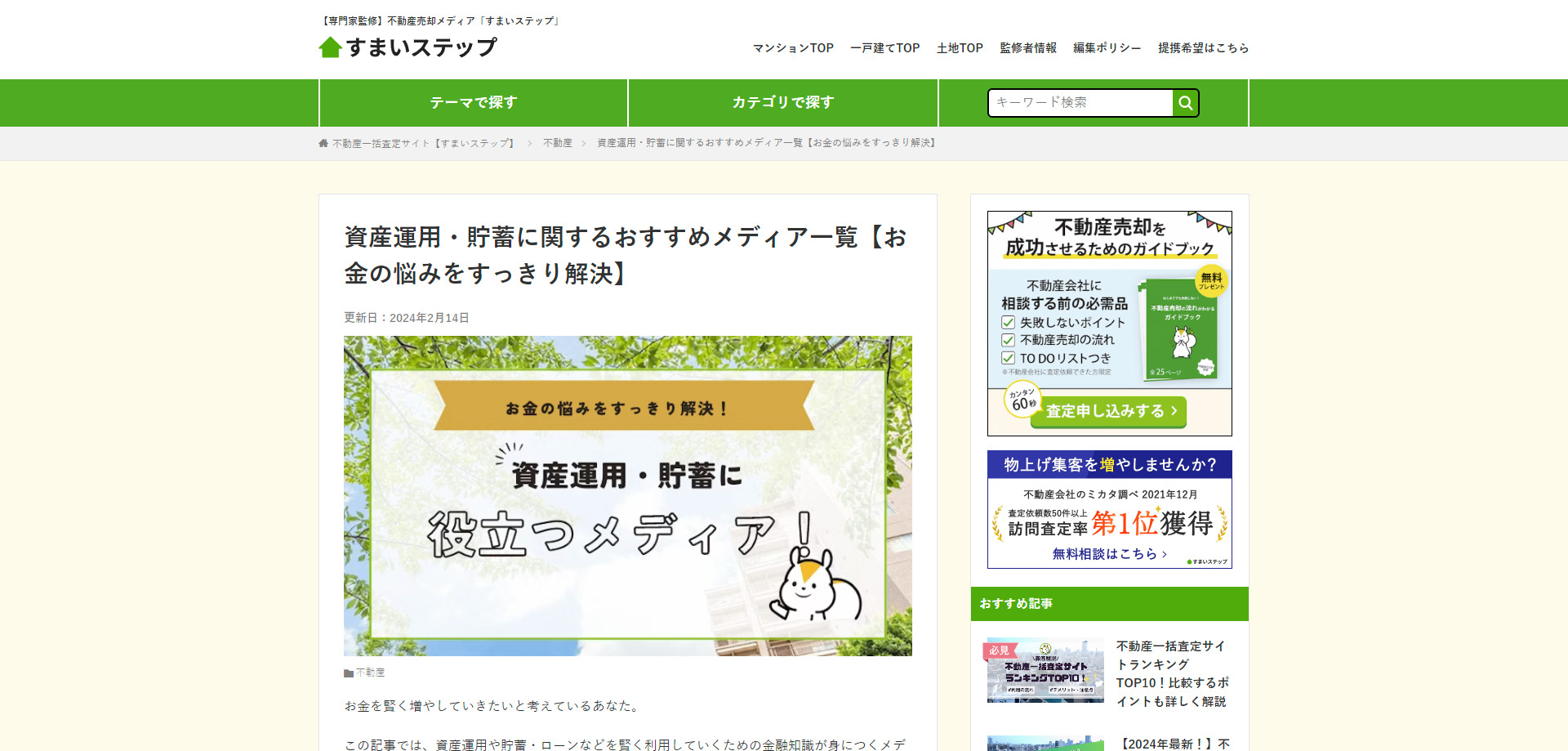Click the 無料プレゼント badge on the guidebook banner
Screen dimensions: 1568x751
(1211, 280)
